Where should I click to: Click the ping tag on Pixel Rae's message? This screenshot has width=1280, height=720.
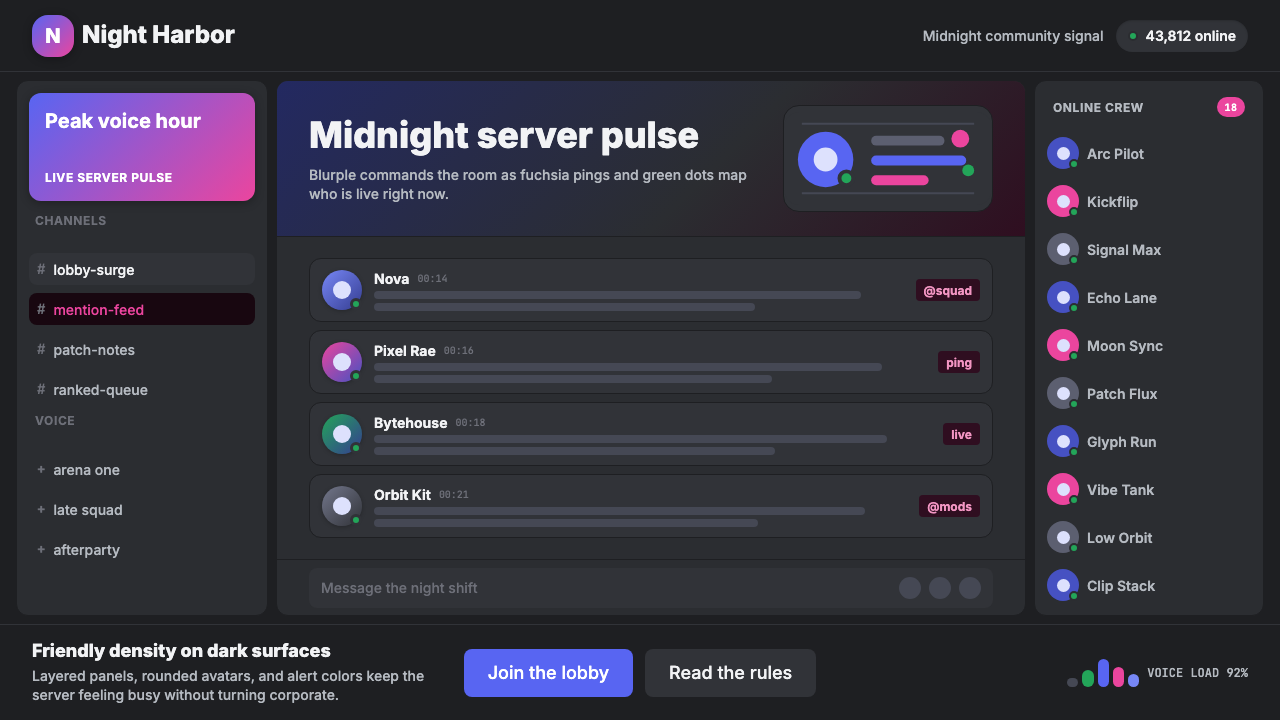[959, 362]
